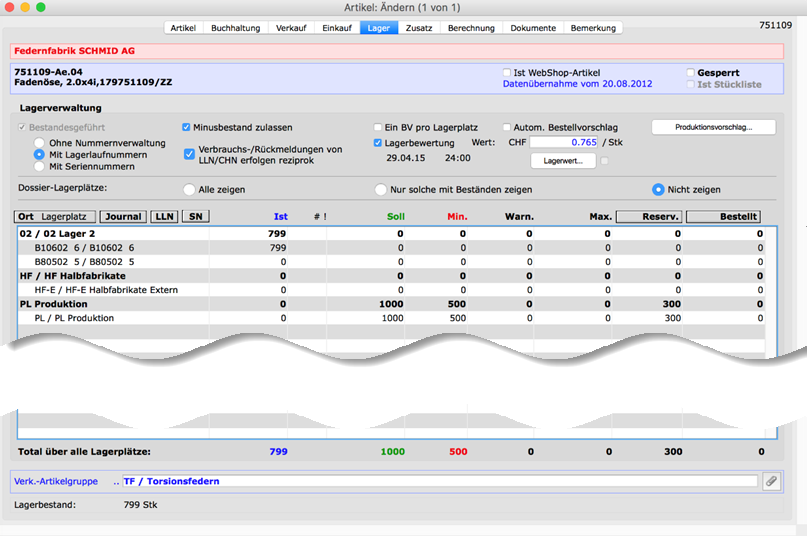Check the Gesperrt checkbox
This screenshot has height=536, width=807.
(690, 73)
